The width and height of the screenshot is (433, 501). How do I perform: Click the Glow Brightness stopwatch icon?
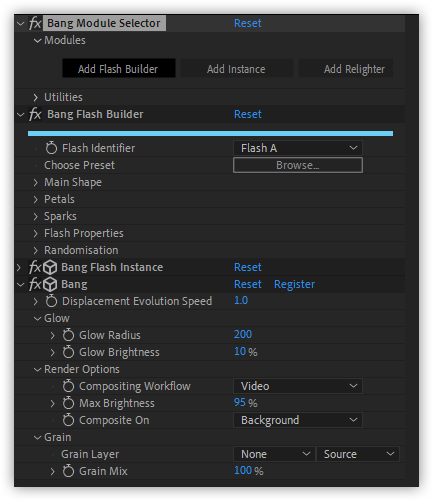point(68,352)
